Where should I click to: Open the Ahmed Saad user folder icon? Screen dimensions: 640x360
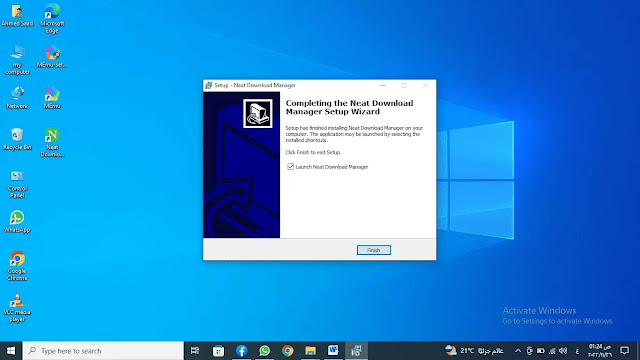point(17,16)
